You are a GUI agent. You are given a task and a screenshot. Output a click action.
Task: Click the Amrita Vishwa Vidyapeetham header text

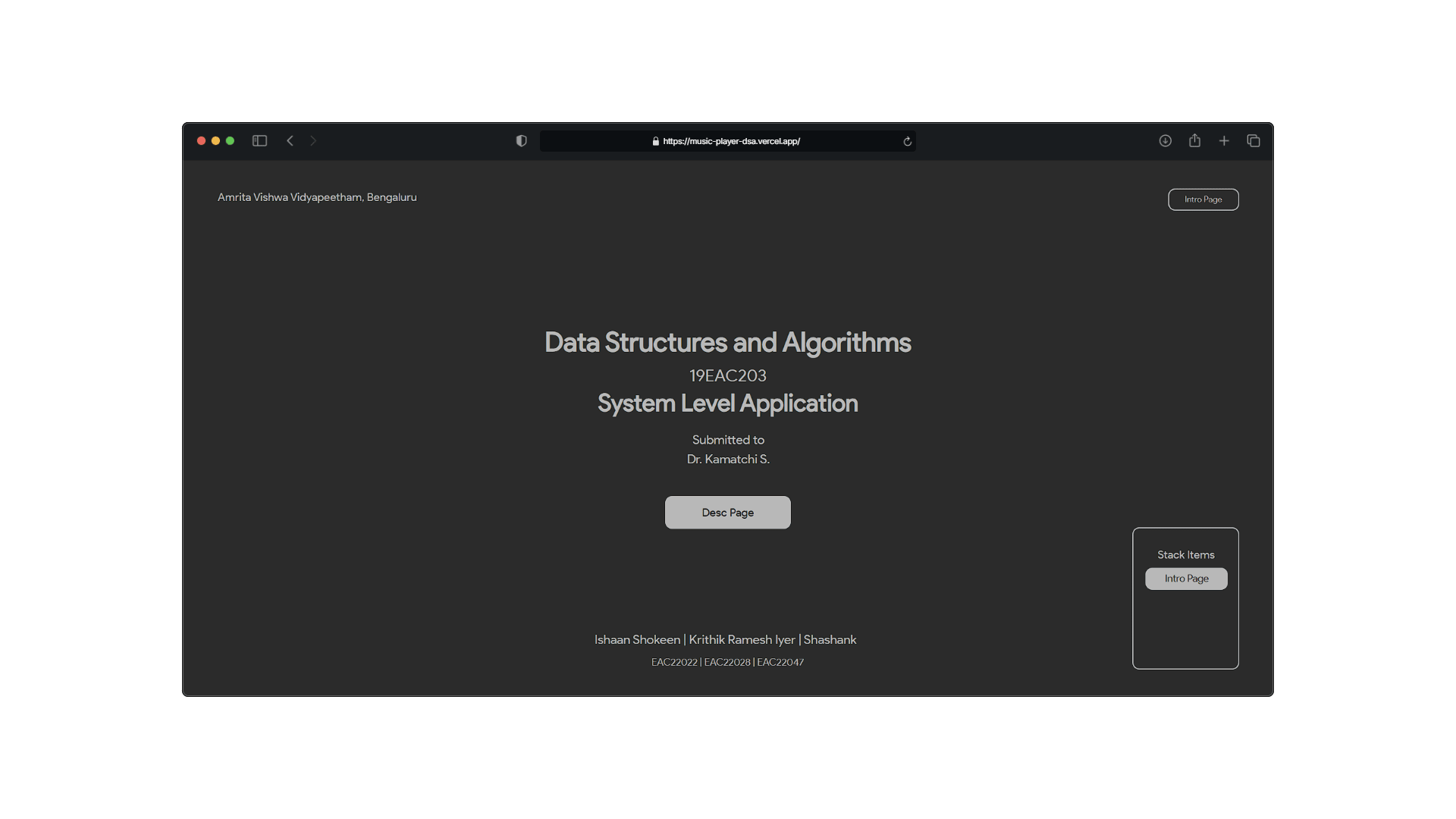click(x=317, y=197)
